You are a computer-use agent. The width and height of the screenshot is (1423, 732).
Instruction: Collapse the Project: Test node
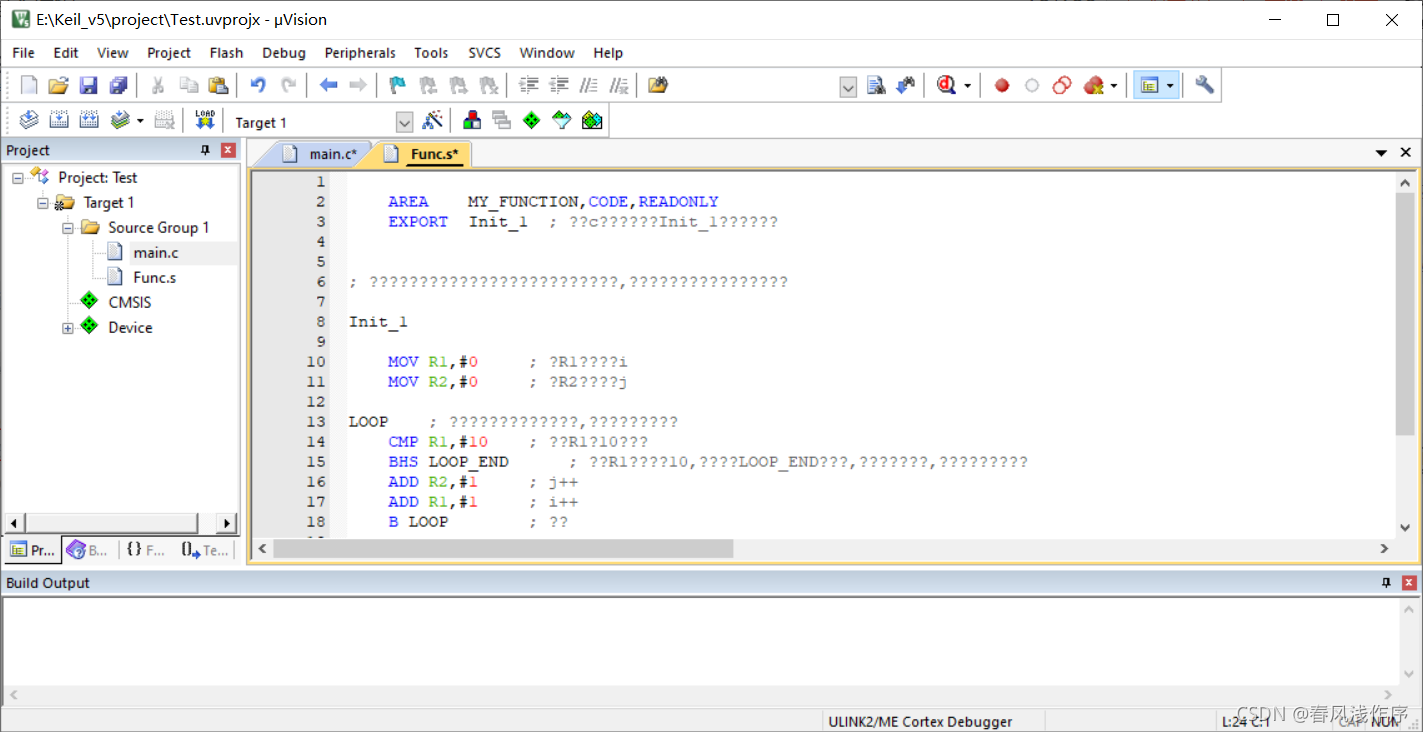point(18,178)
